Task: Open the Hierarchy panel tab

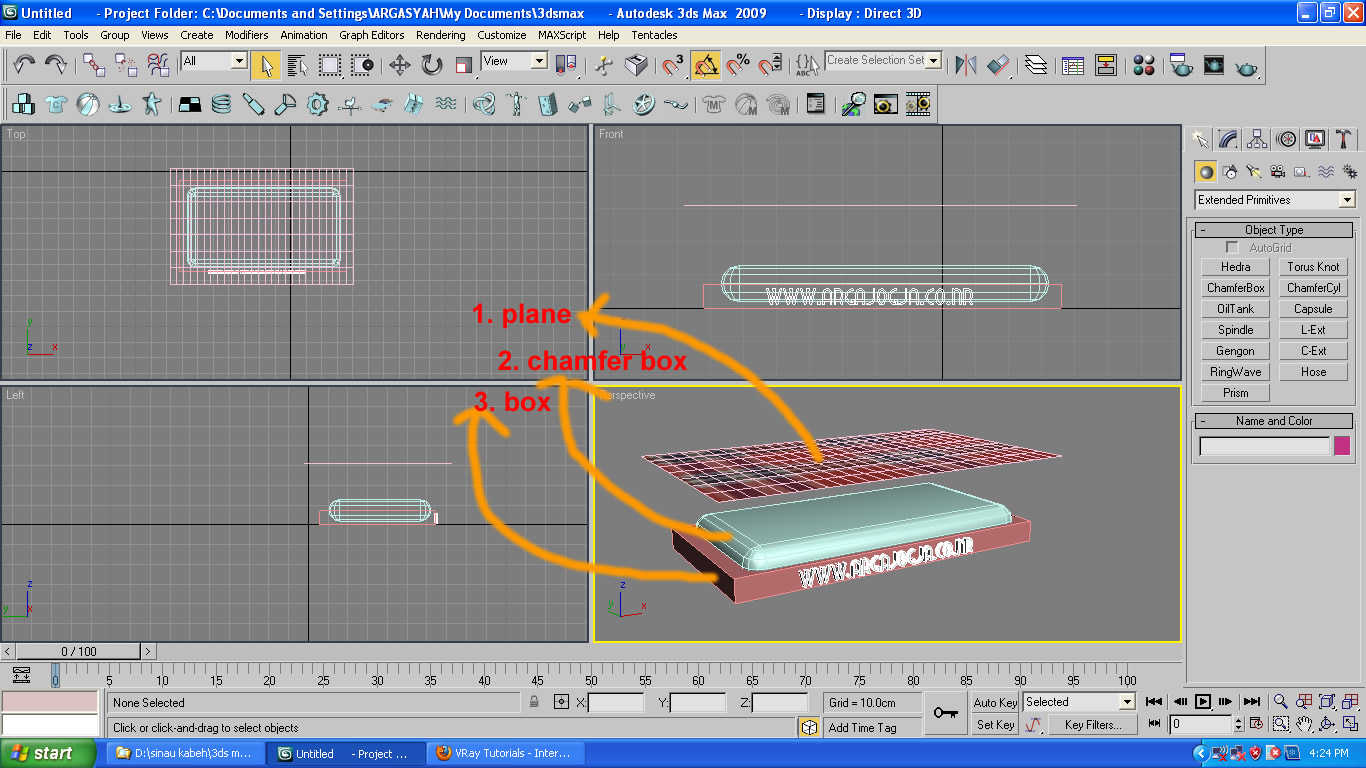Action: pos(1257,139)
